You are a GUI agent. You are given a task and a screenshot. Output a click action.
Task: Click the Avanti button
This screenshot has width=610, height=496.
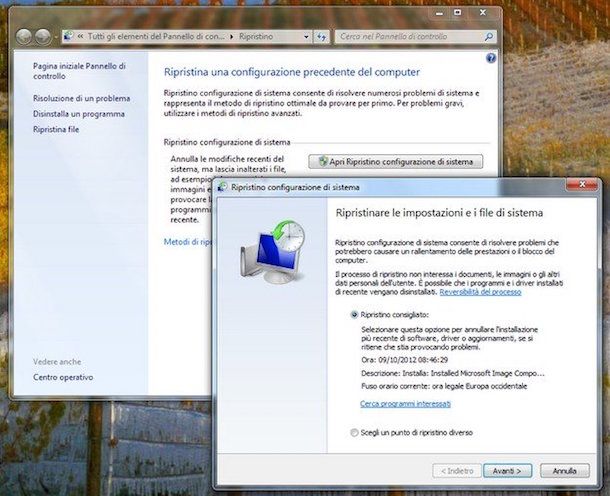507,471
